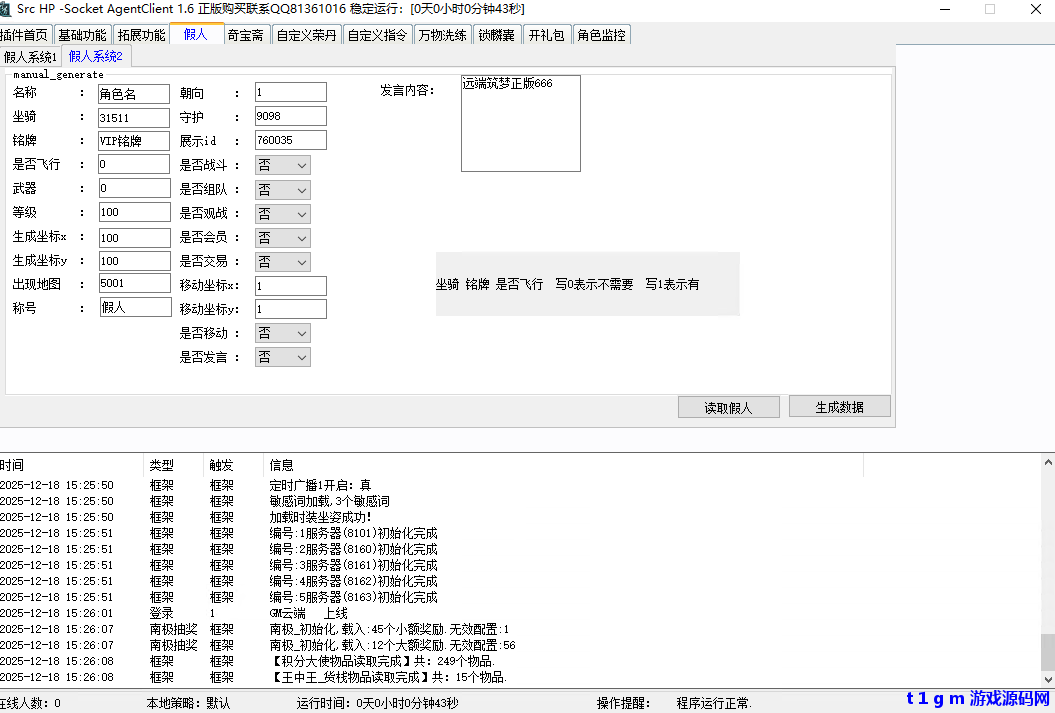The width and height of the screenshot is (1055, 713).
Task: Open the 自定义指令 tab
Action: tap(377, 33)
